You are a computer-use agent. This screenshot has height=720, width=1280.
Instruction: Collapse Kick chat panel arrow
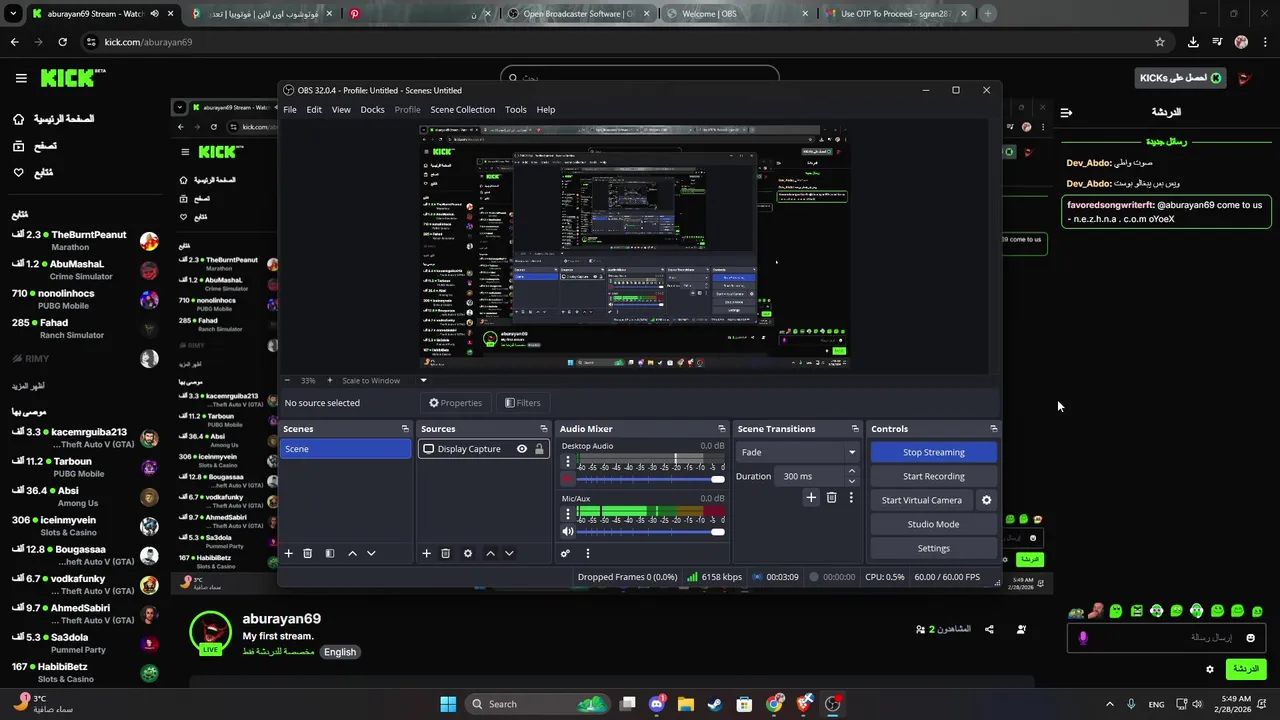[1066, 112]
